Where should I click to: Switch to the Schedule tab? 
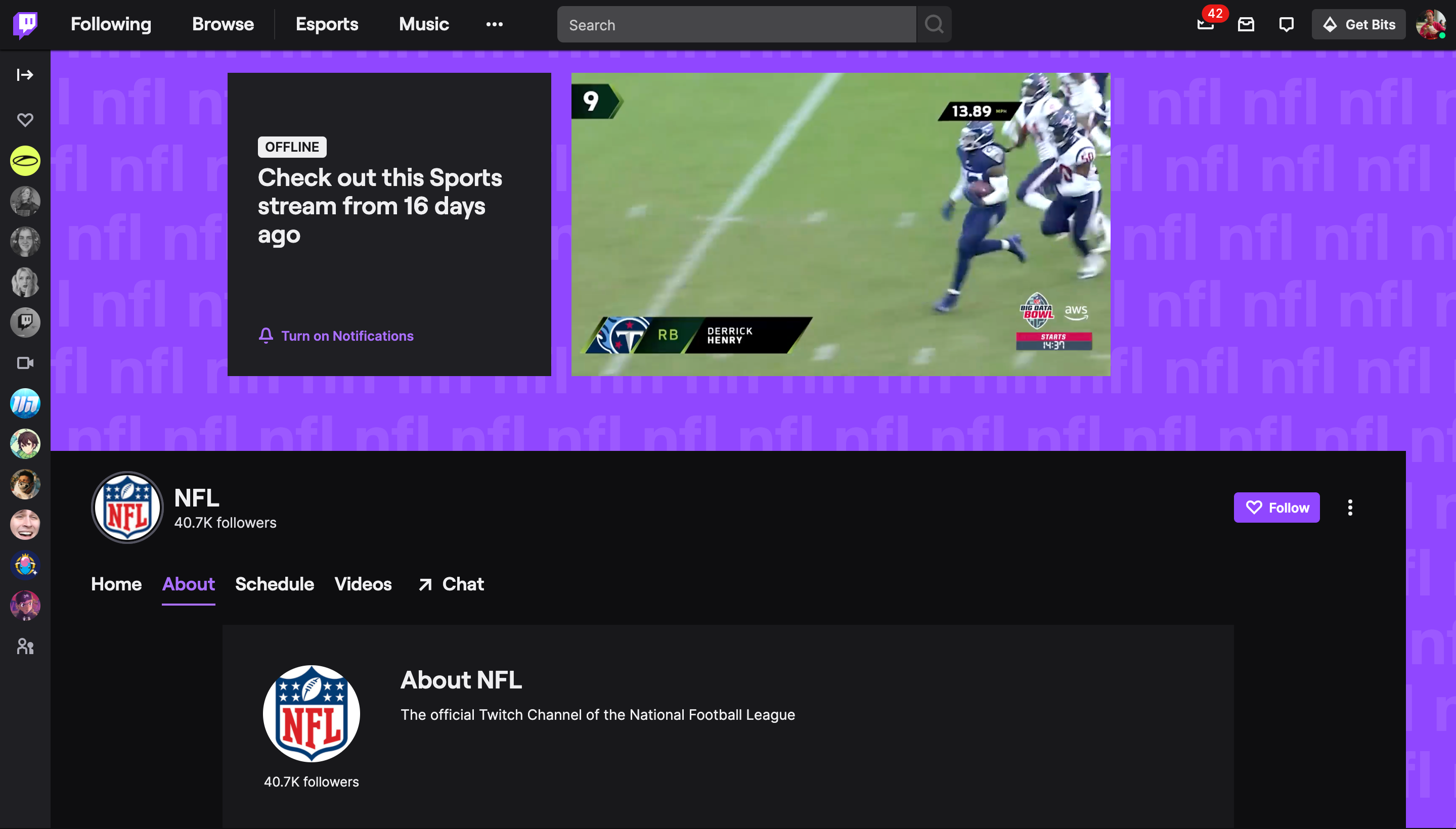(275, 584)
